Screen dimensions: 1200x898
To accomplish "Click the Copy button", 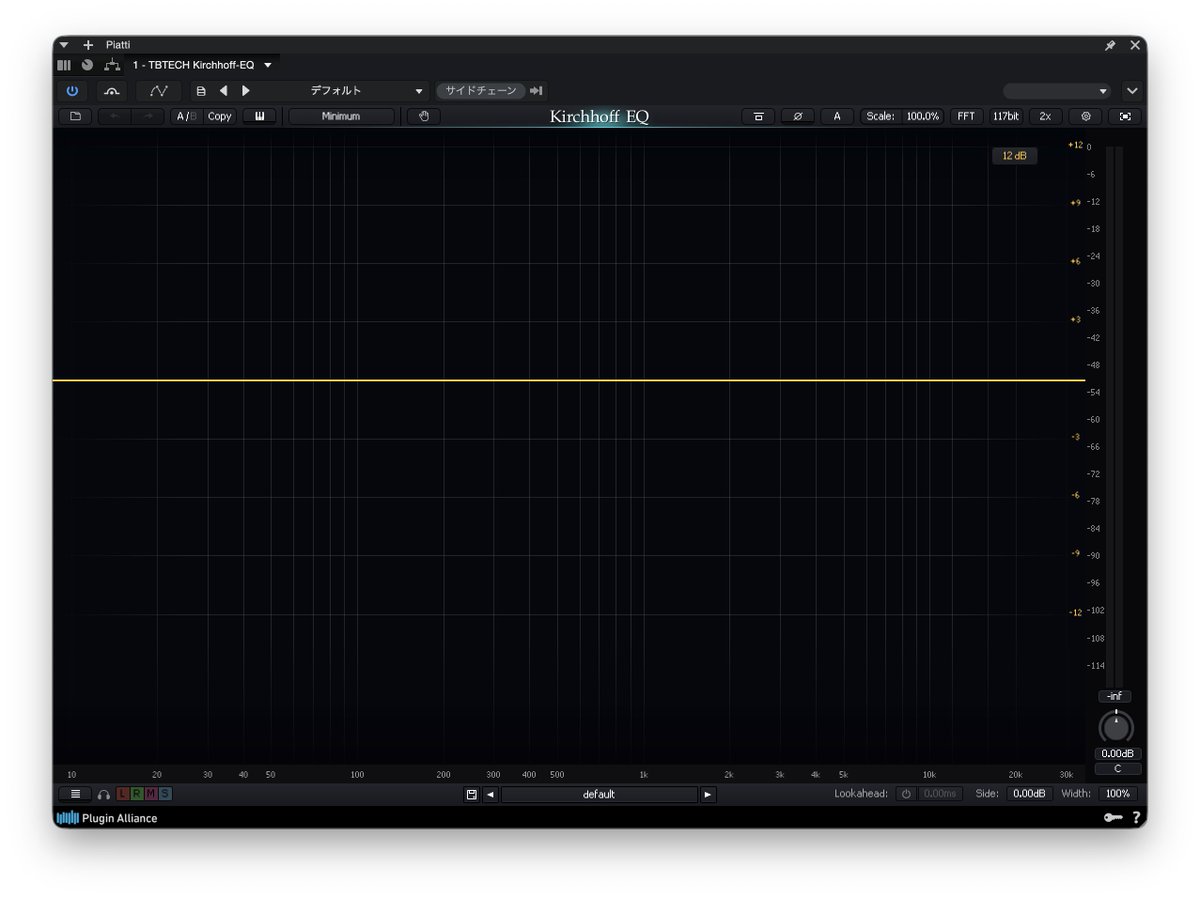I will pos(220,116).
